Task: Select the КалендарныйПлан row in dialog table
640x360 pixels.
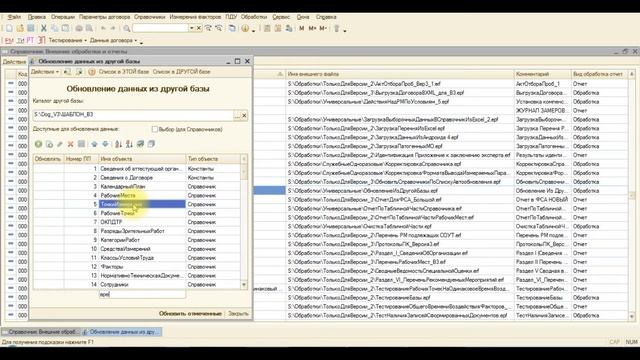Action: (x=137, y=187)
